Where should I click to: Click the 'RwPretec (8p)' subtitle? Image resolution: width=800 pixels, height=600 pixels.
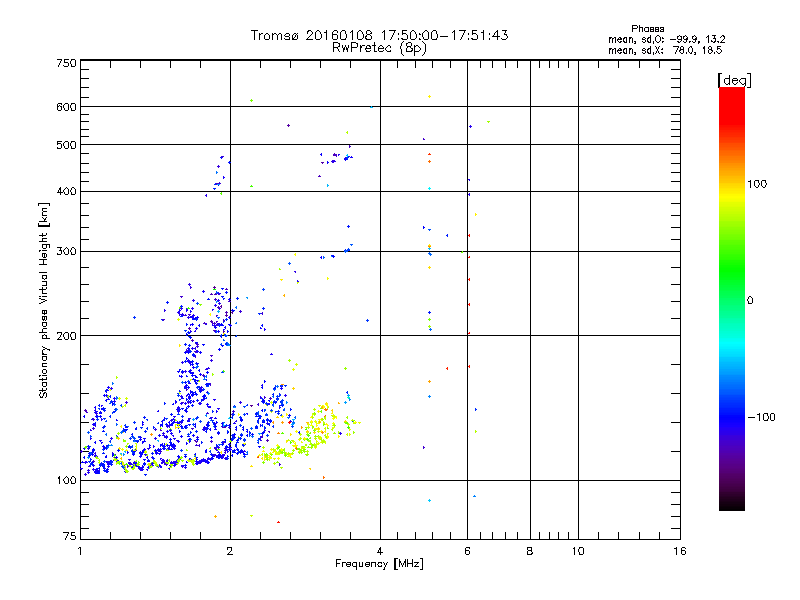pyautogui.click(x=379, y=48)
